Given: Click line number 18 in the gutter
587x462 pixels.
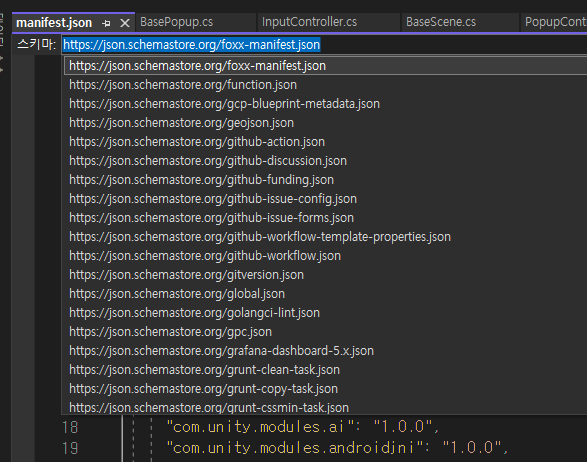Looking at the screenshot, I should pyautogui.click(x=70, y=427).
